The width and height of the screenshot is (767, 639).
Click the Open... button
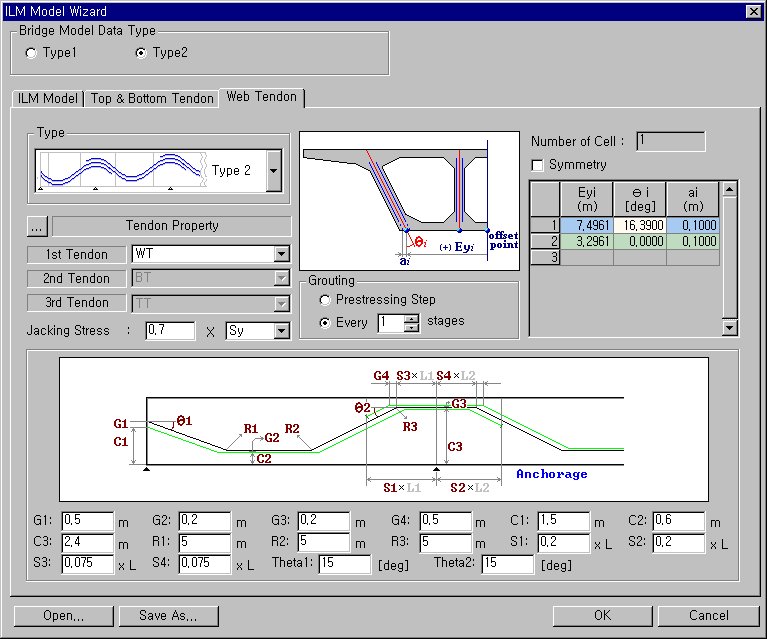63,615
